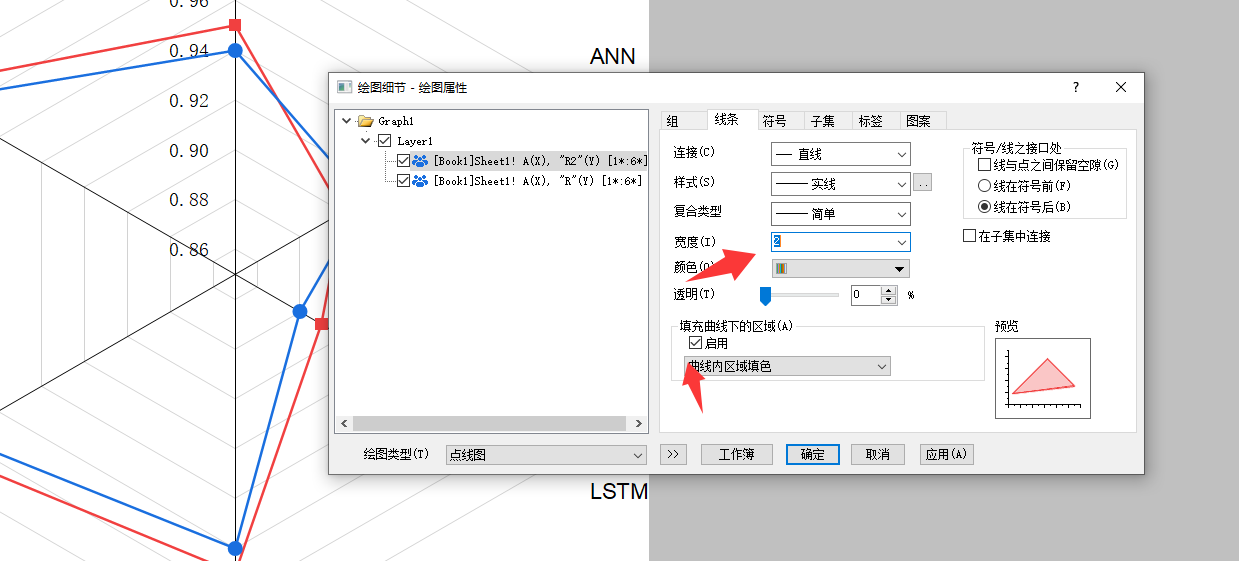Click the line color swatch preview
1239x561 pixels.
tap(781, 268)
